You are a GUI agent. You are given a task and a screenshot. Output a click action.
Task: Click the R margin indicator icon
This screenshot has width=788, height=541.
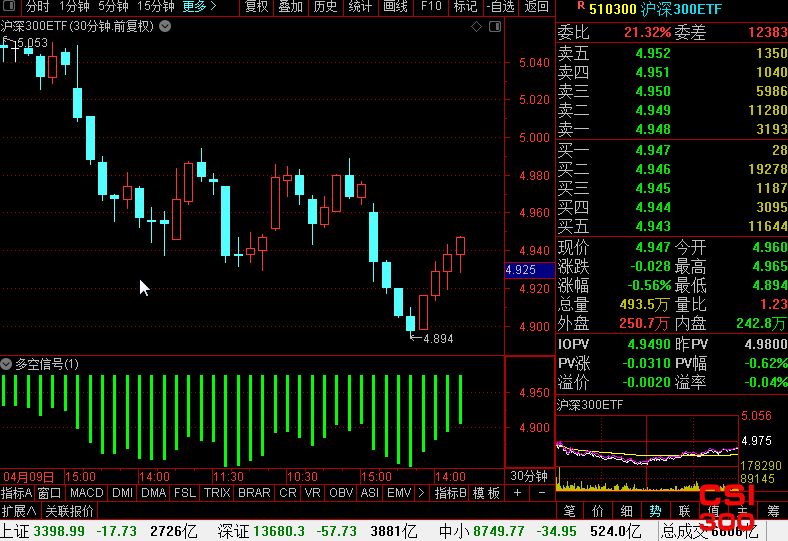tap(581, 6)
